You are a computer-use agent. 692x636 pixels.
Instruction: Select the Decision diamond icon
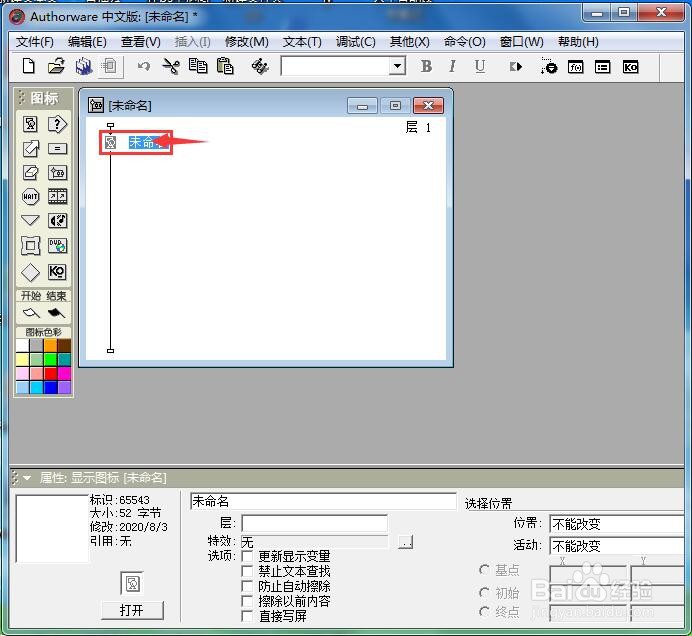(30, 272)
